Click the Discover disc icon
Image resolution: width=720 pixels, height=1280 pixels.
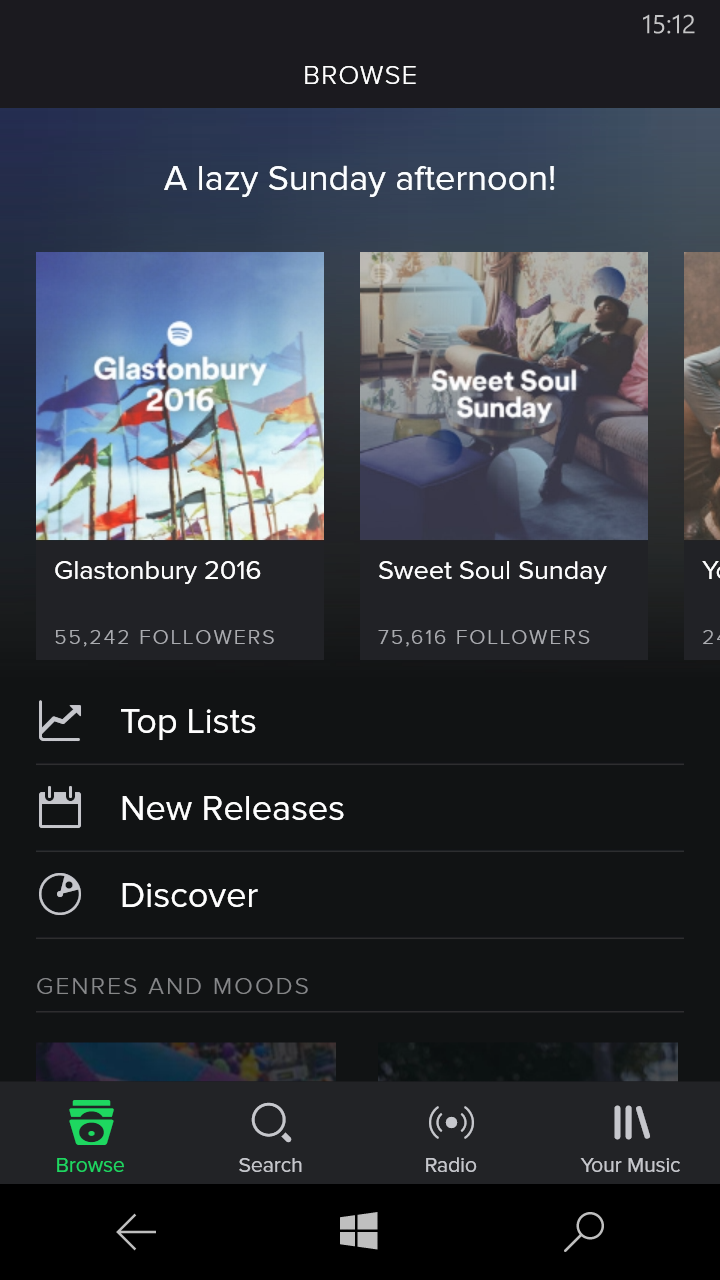click(60, 895)
